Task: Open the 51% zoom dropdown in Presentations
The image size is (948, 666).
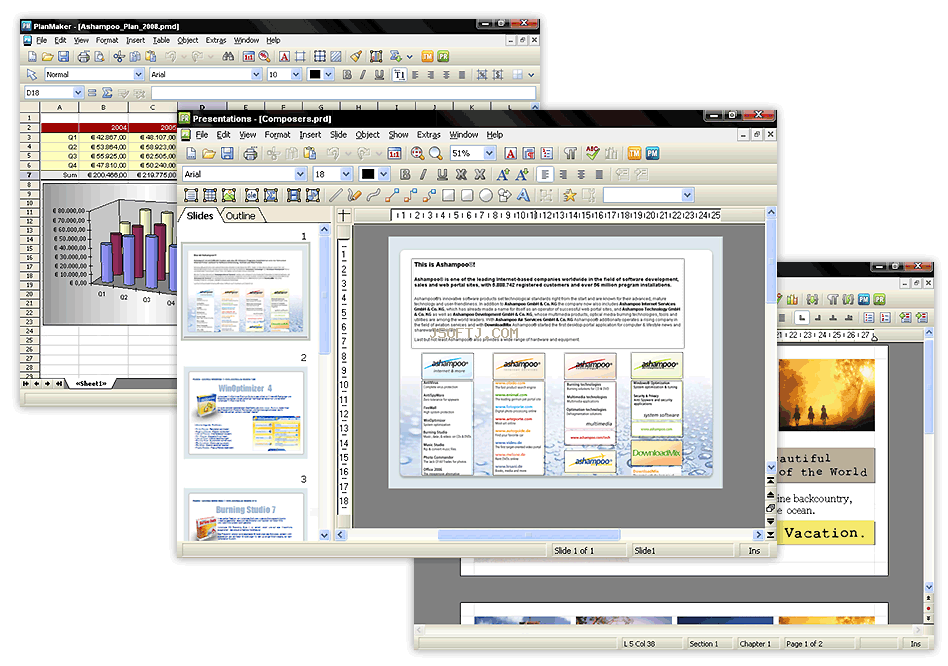Action: tap(490, 154)
